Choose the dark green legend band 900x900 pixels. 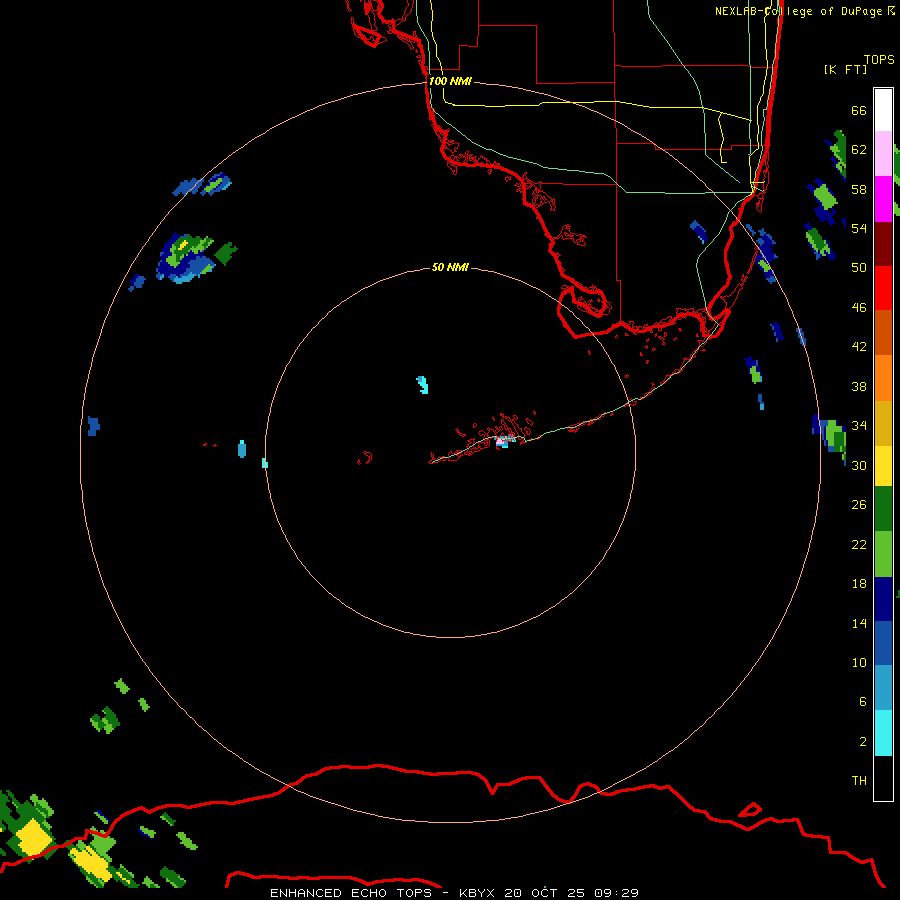pos(883,509)
